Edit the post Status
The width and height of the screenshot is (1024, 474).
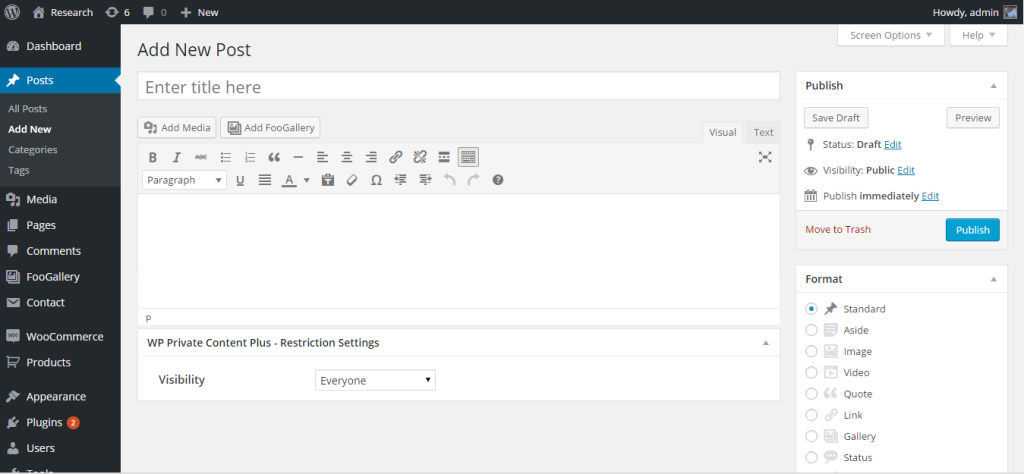point(893,144)
